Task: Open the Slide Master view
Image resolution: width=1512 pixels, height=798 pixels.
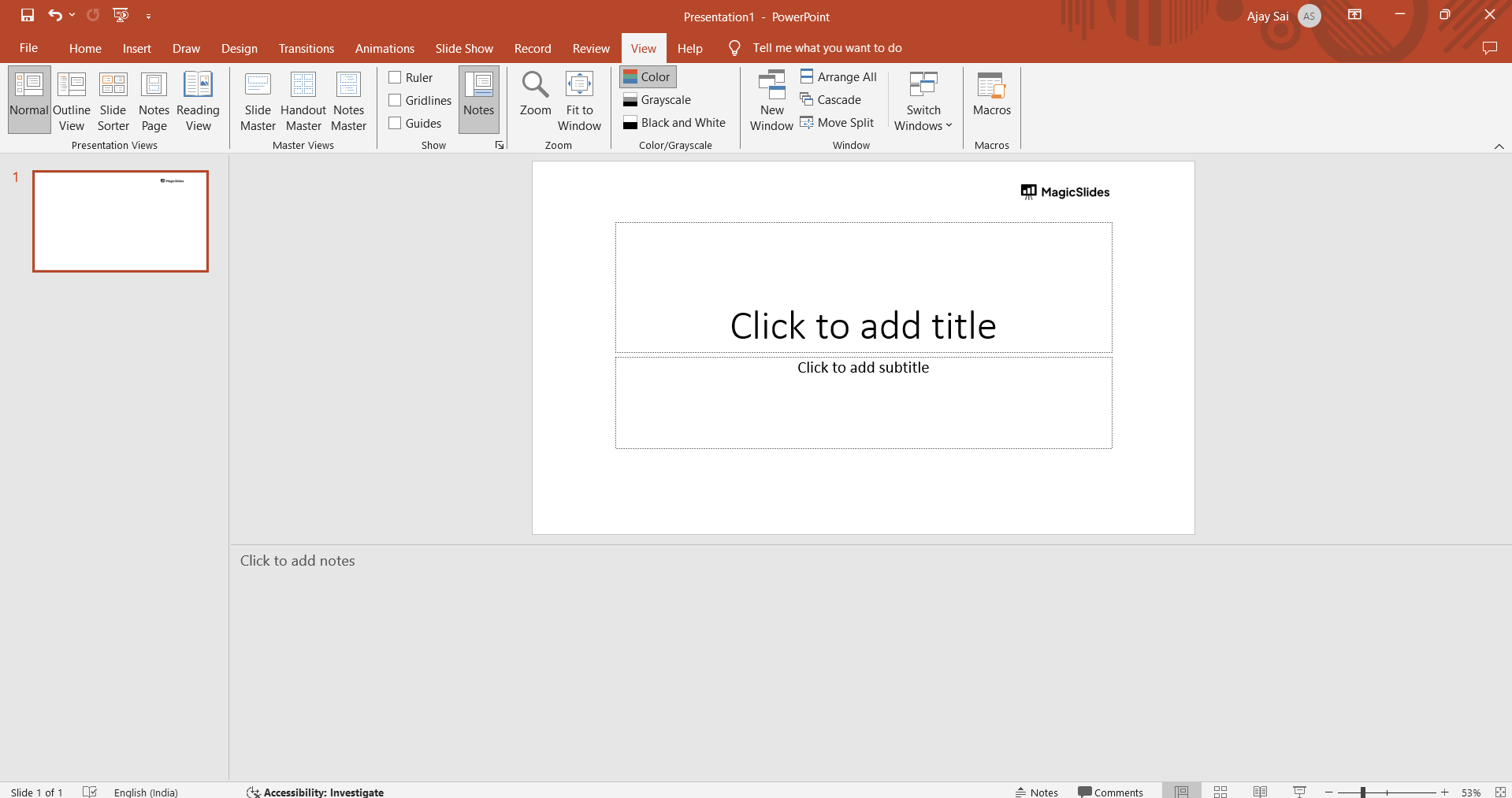Action: coord(258,101)
